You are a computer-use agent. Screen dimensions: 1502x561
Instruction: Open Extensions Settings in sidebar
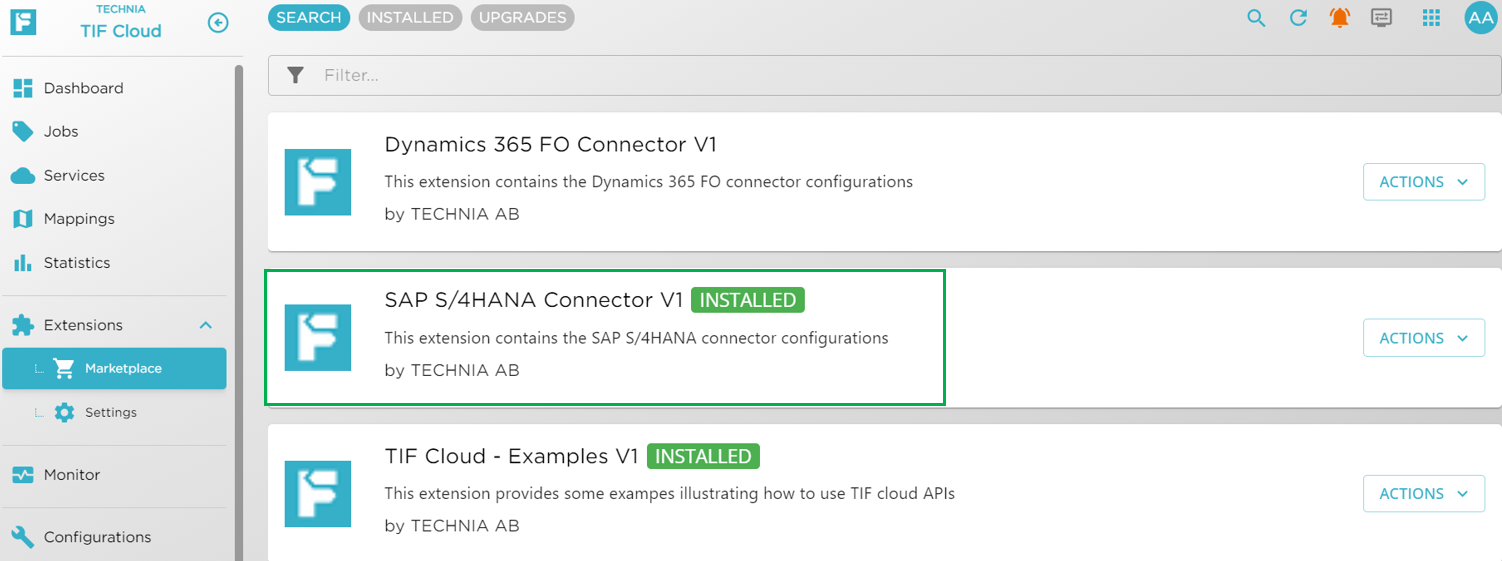point(110,412)
